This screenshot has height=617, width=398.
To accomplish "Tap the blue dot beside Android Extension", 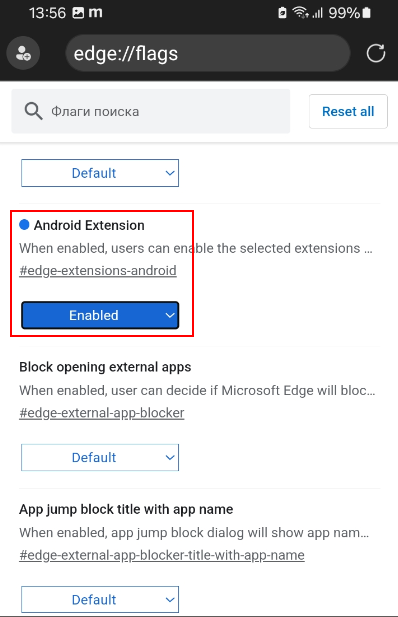I will coord(24,225).
